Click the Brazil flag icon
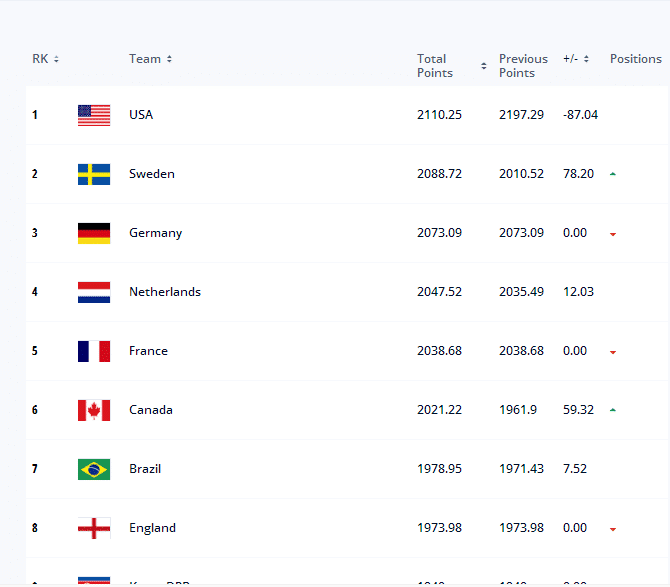Image resolution: width=670 pixels, height=587 pixels. click(x=94, y=469)
